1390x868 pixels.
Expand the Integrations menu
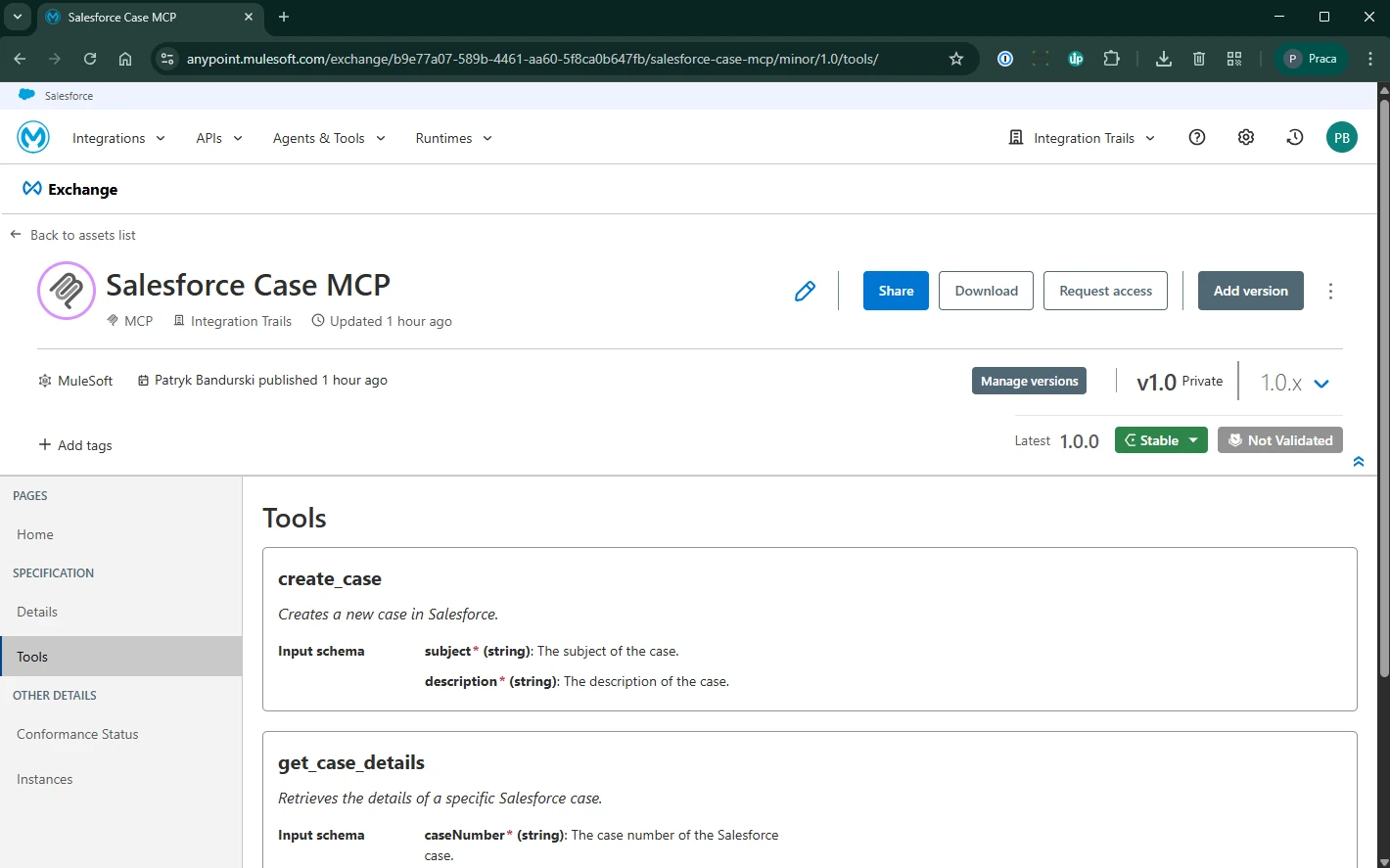pyautogui.click(x=118, y=138)
